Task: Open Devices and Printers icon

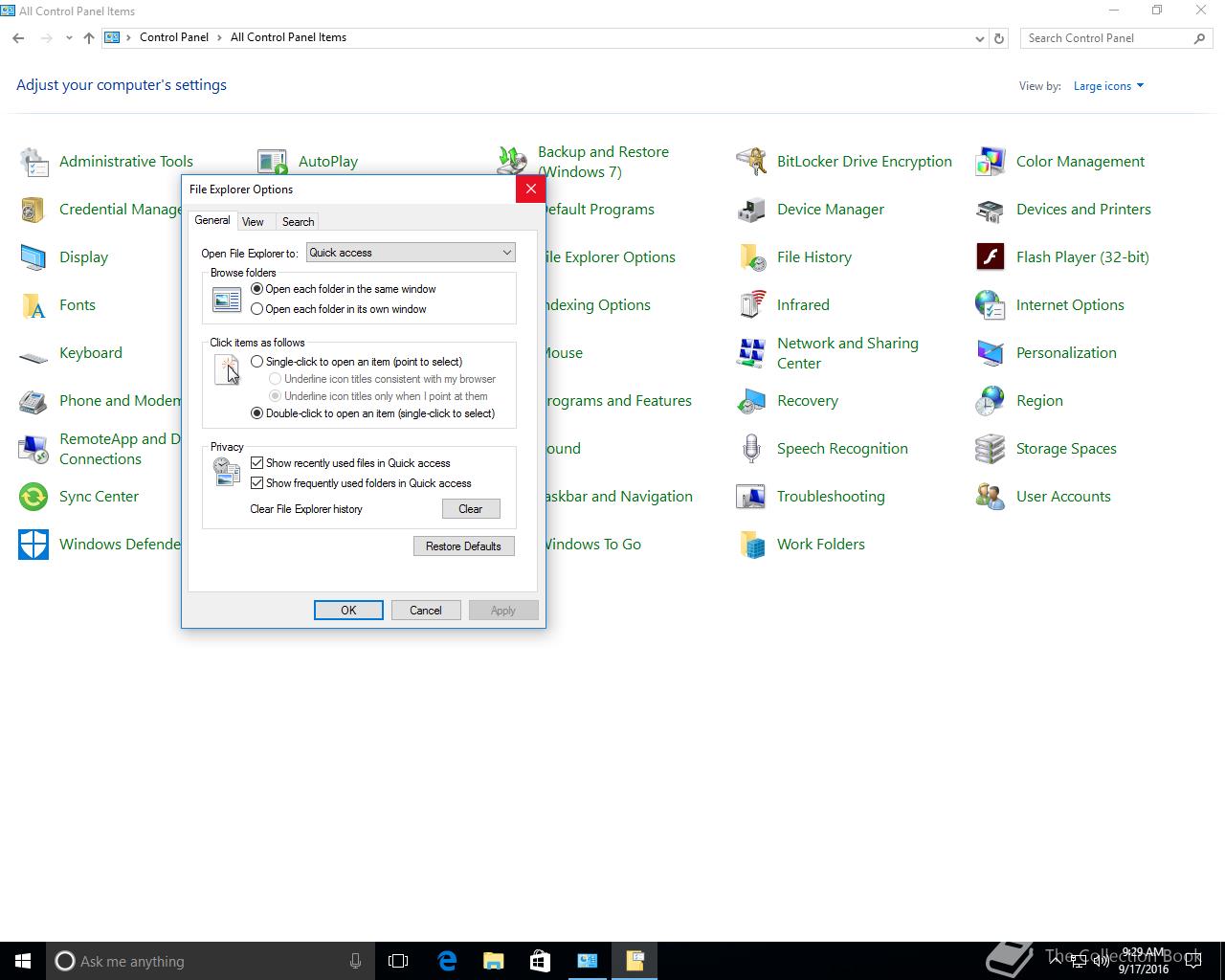Action: pos(991,210)
